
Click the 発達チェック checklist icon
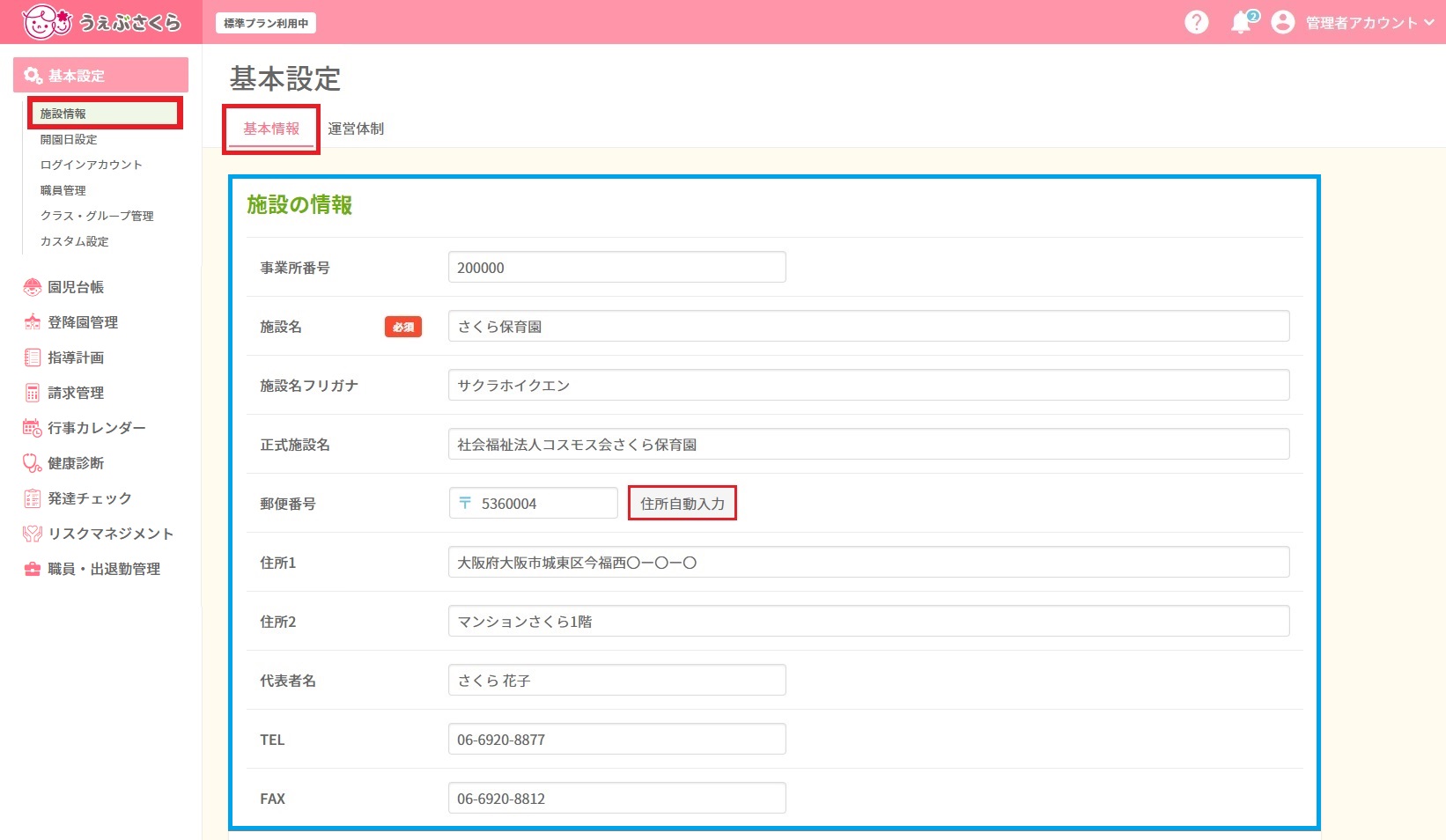point(33,498)
